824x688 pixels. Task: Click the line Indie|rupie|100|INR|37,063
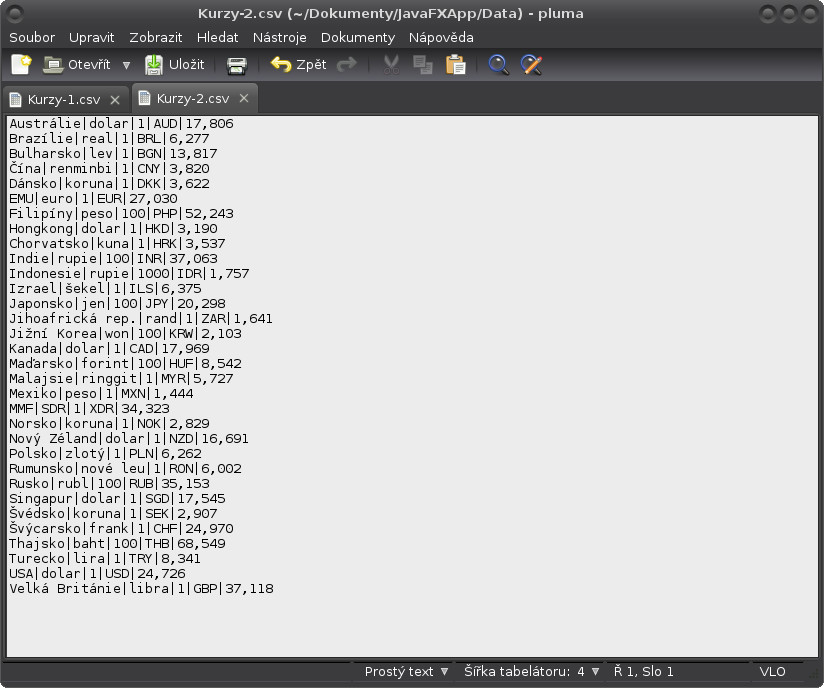pos(113,259)
